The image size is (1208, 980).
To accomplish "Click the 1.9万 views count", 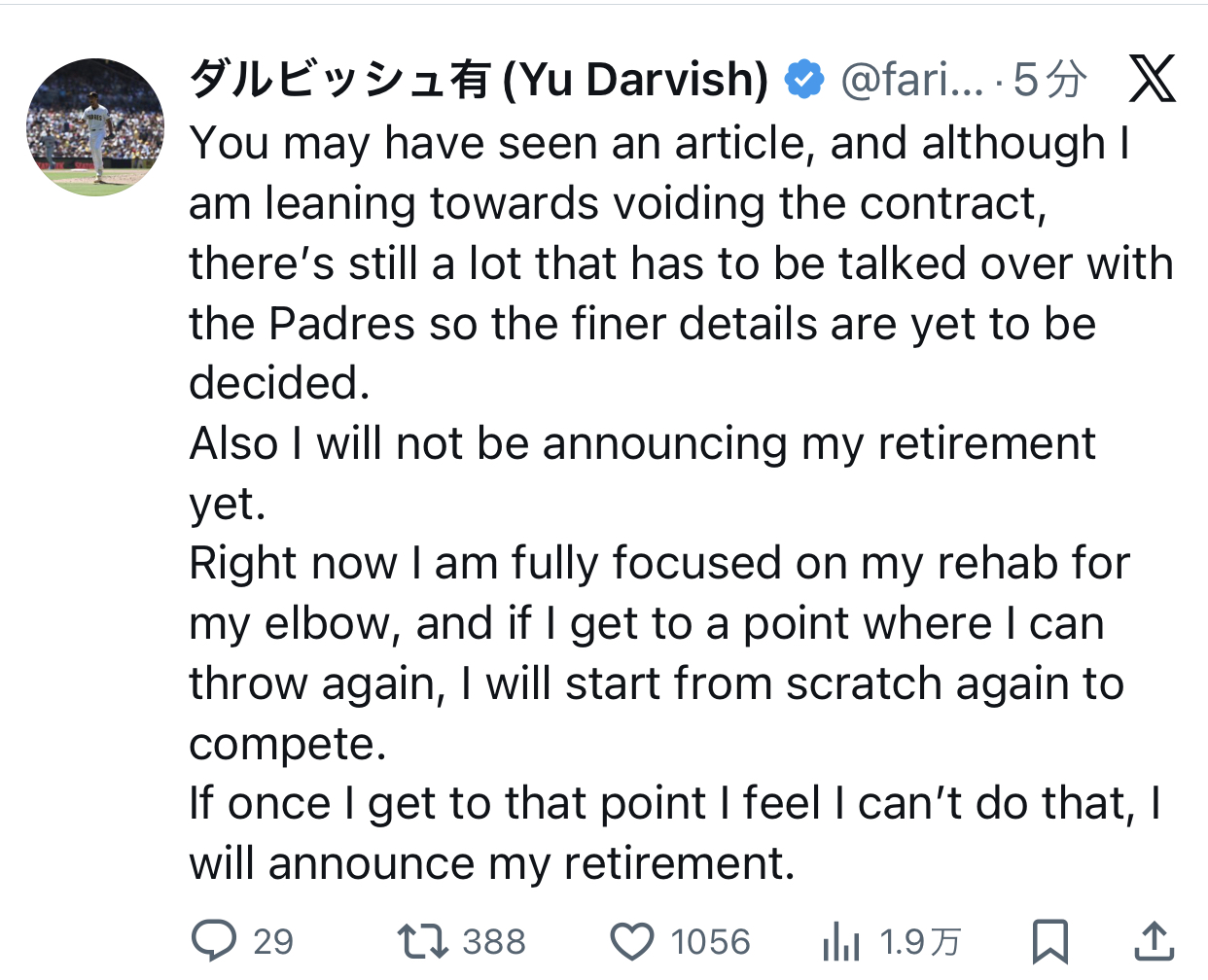I will pyautogui.click(x=920, y=941).
